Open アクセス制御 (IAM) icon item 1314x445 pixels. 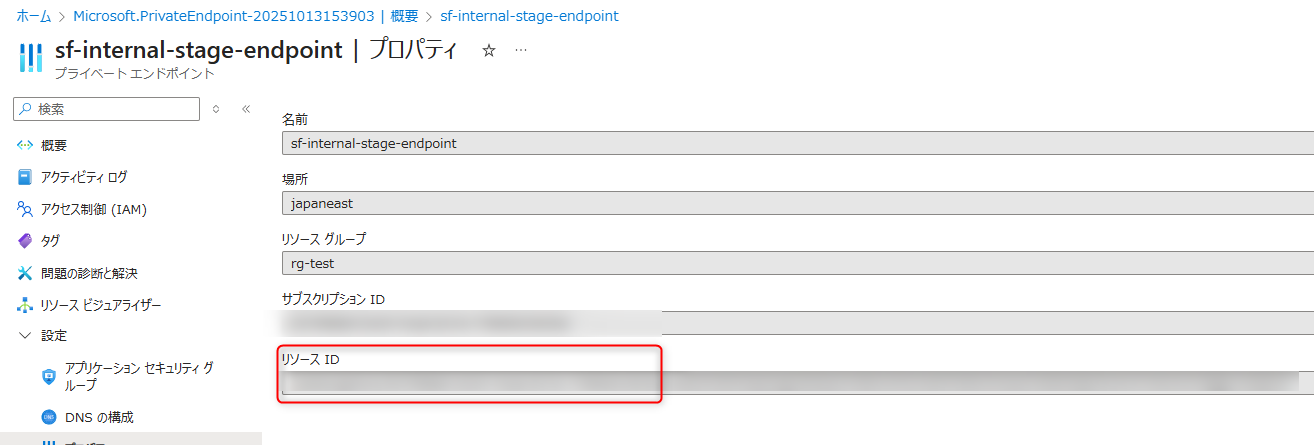pyautogui.click(x=26, y=209)
